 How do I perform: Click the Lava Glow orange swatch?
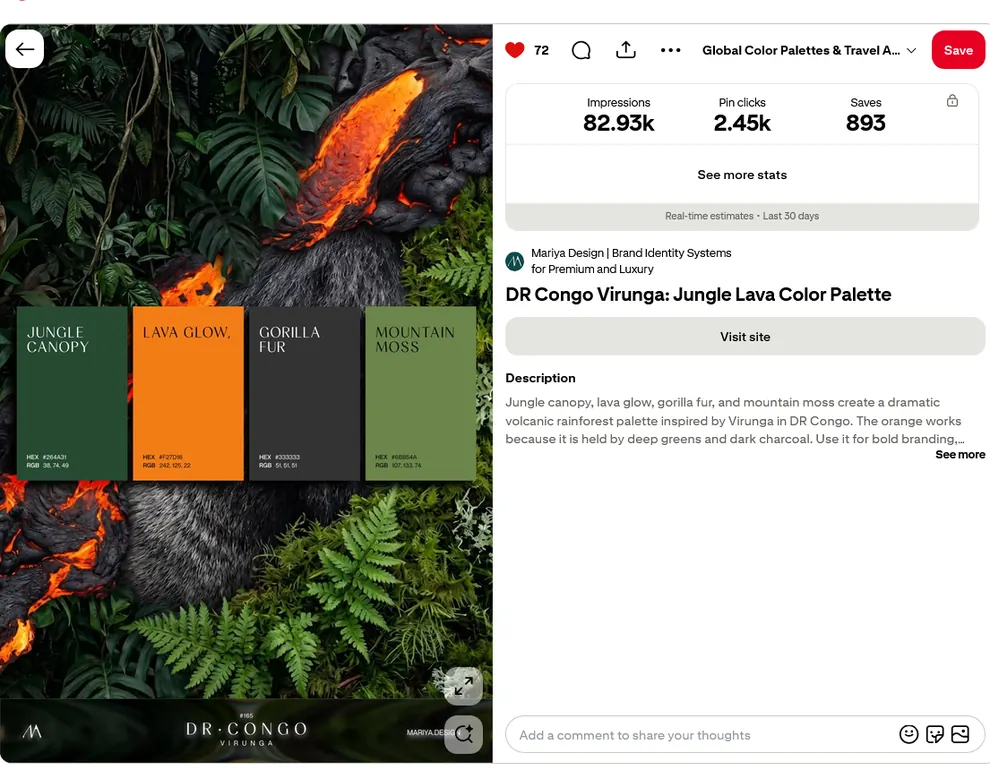tap(188, 393)
